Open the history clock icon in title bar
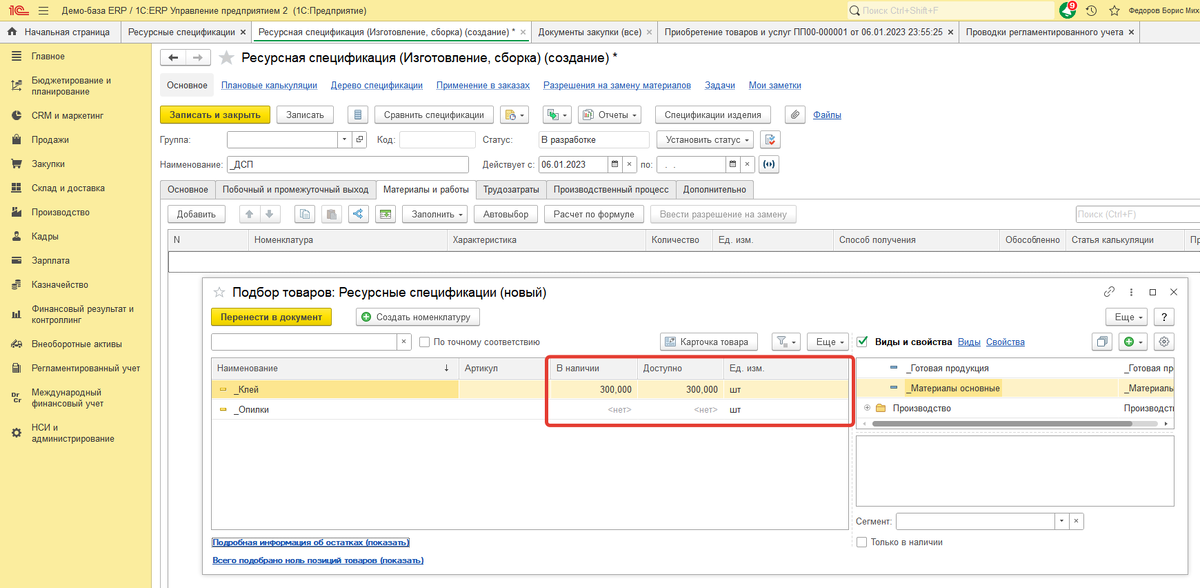 1090,10
